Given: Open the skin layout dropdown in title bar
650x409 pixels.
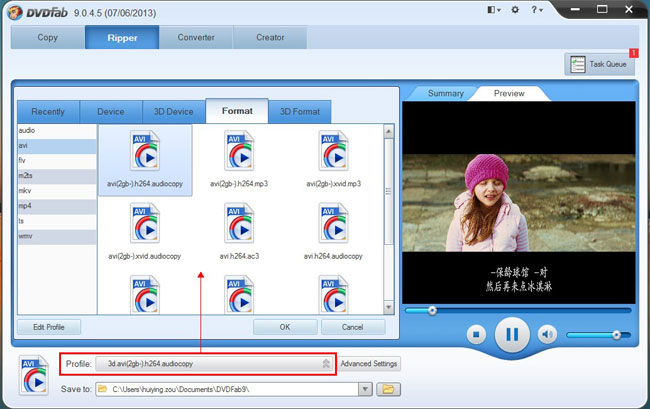Looking at the screenshot, I should [494, 10].
